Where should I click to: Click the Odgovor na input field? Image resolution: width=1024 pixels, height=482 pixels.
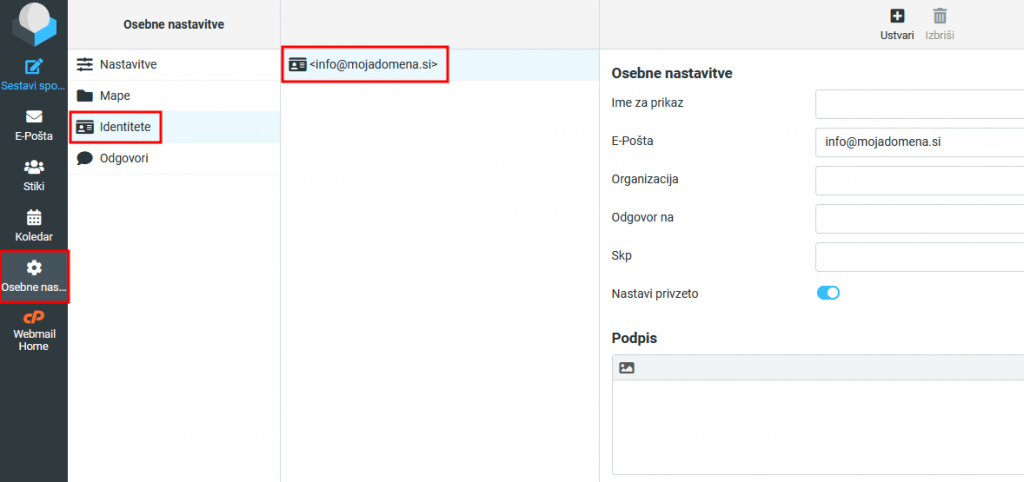click(919, 218)
